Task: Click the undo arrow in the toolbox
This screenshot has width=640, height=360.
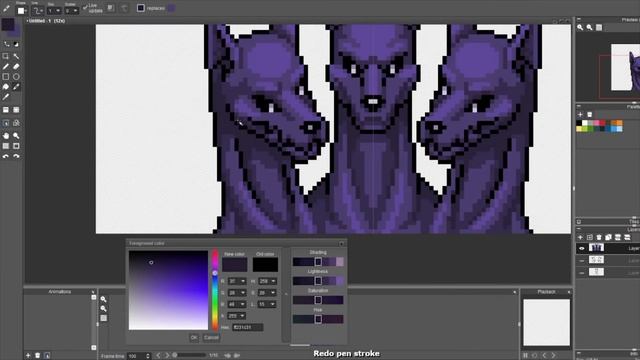Action: coord(6,156)
